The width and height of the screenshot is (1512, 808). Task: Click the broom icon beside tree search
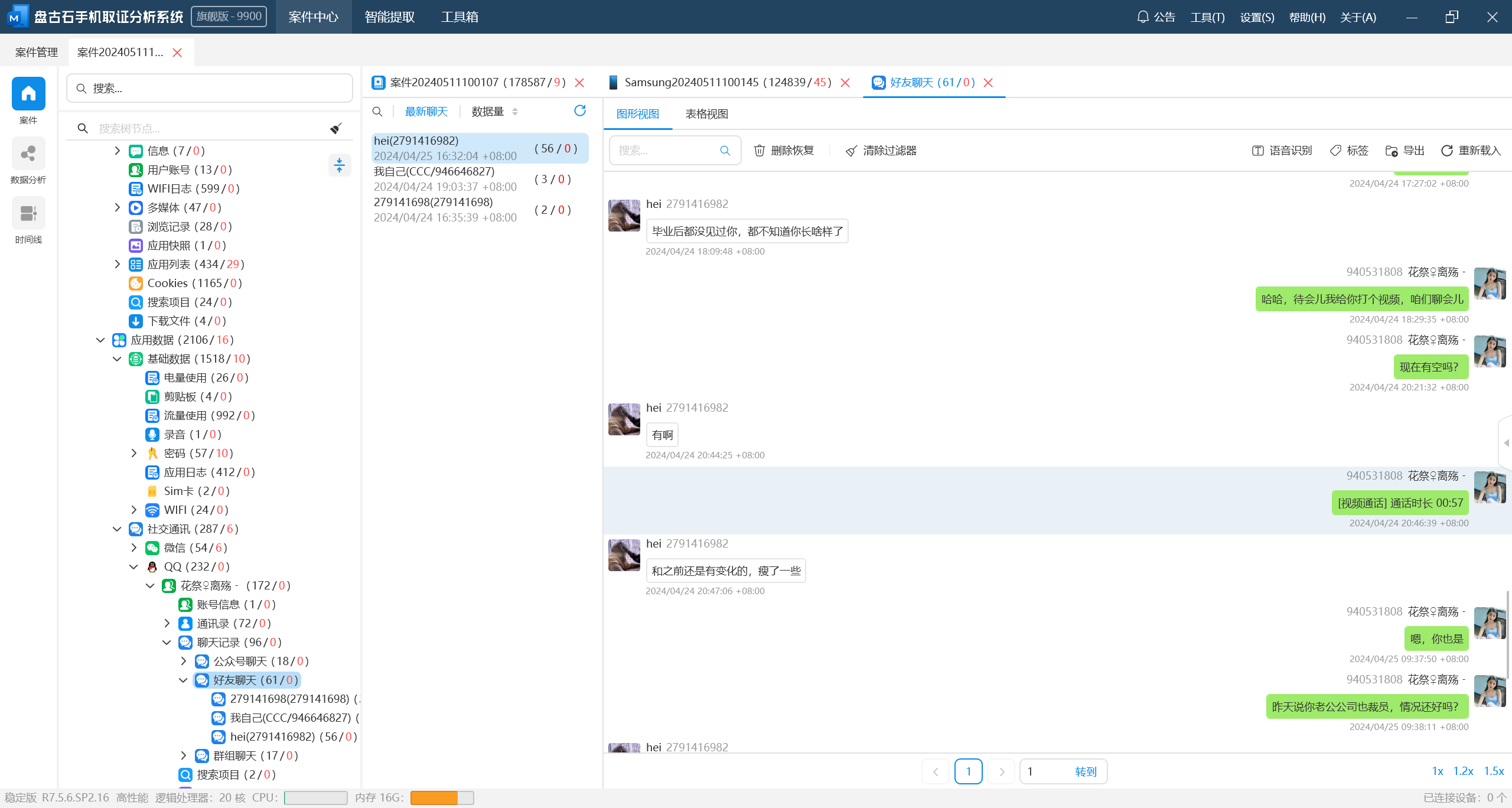tap(336, 128)
